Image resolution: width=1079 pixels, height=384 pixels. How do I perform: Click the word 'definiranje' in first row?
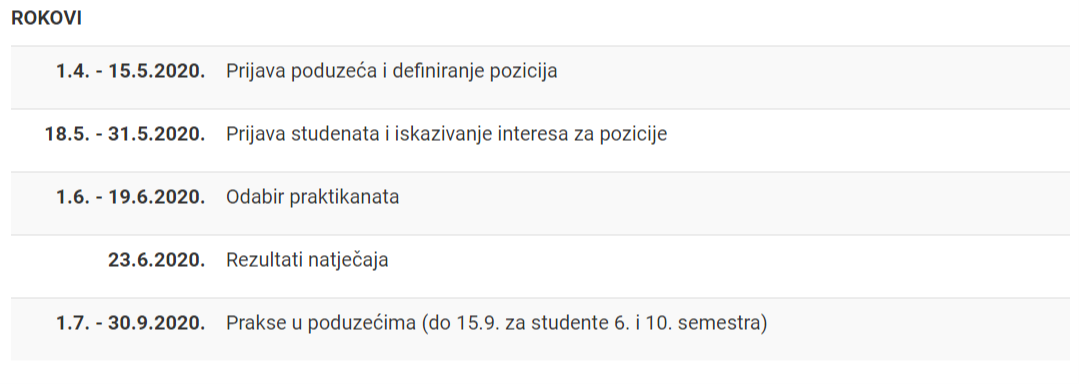tap(438, 71)
